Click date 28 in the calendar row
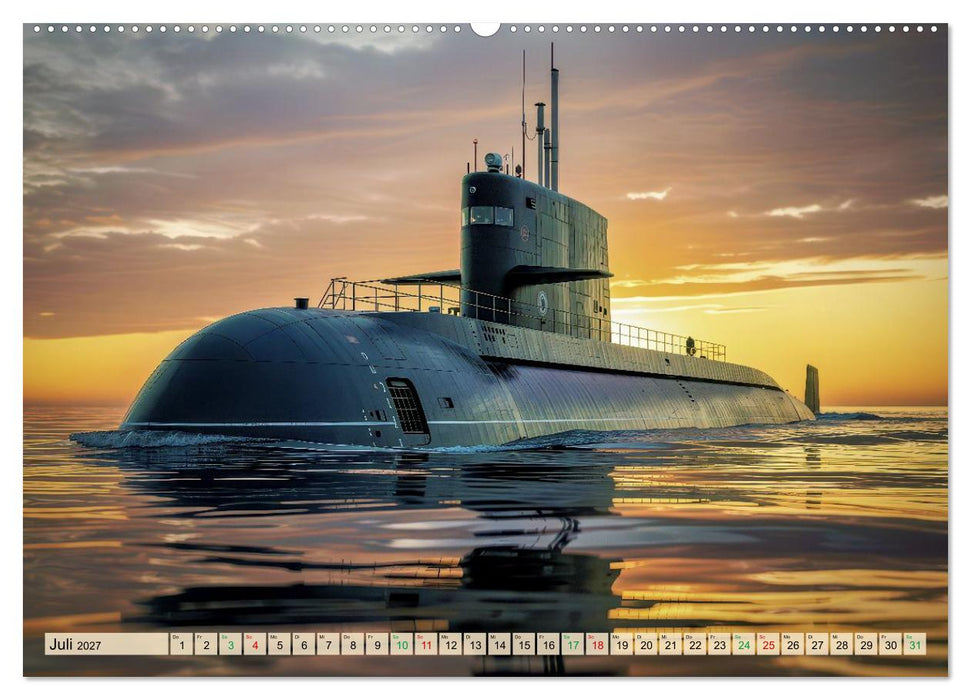Screen dimensions: 971x700 click(842, 644)
